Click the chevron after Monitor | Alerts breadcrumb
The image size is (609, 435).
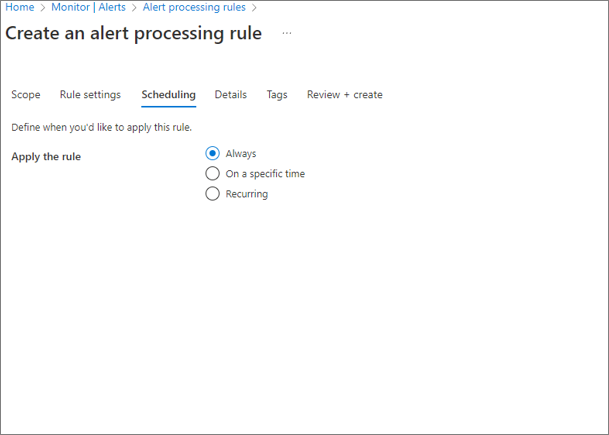point(134,8)
